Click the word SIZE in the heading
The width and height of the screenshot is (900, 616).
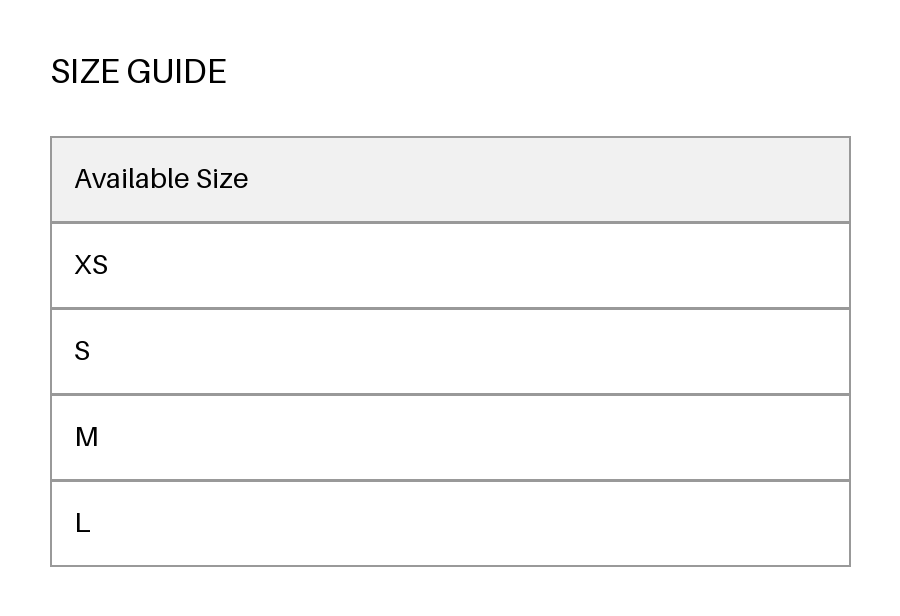[85, 72]
